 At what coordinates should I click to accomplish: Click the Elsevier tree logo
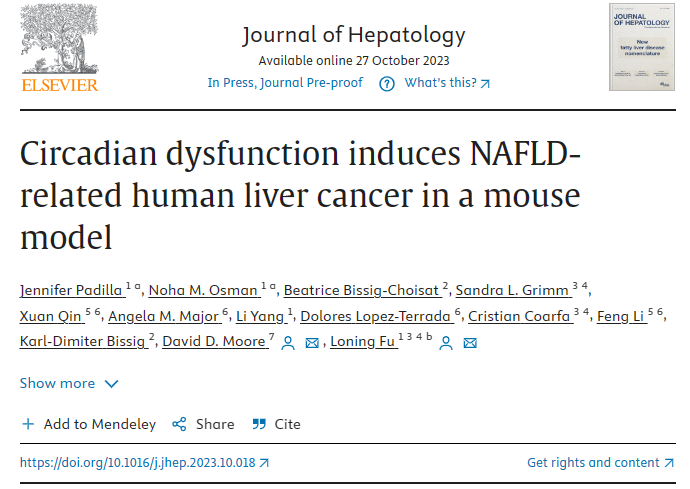pyautogui.click(x=59, y=48)
